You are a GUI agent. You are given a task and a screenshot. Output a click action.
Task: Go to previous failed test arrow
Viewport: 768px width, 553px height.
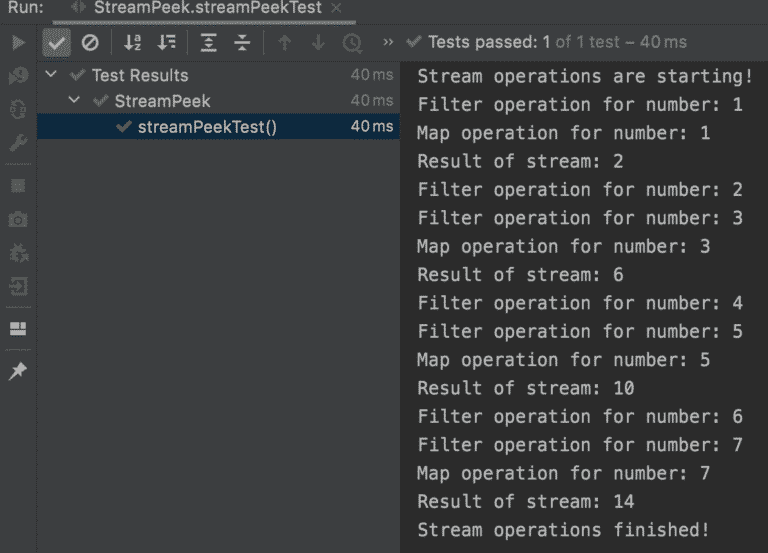pos(284,43)
